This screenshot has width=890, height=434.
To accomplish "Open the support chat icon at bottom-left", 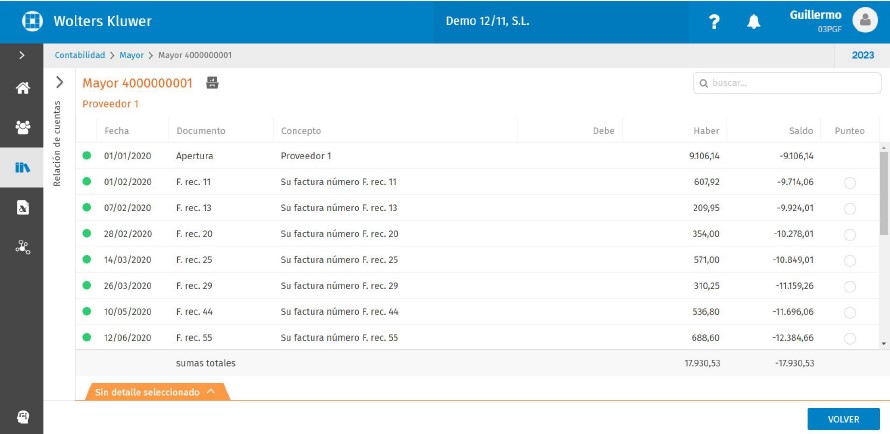I will click(x=22, y=416).
